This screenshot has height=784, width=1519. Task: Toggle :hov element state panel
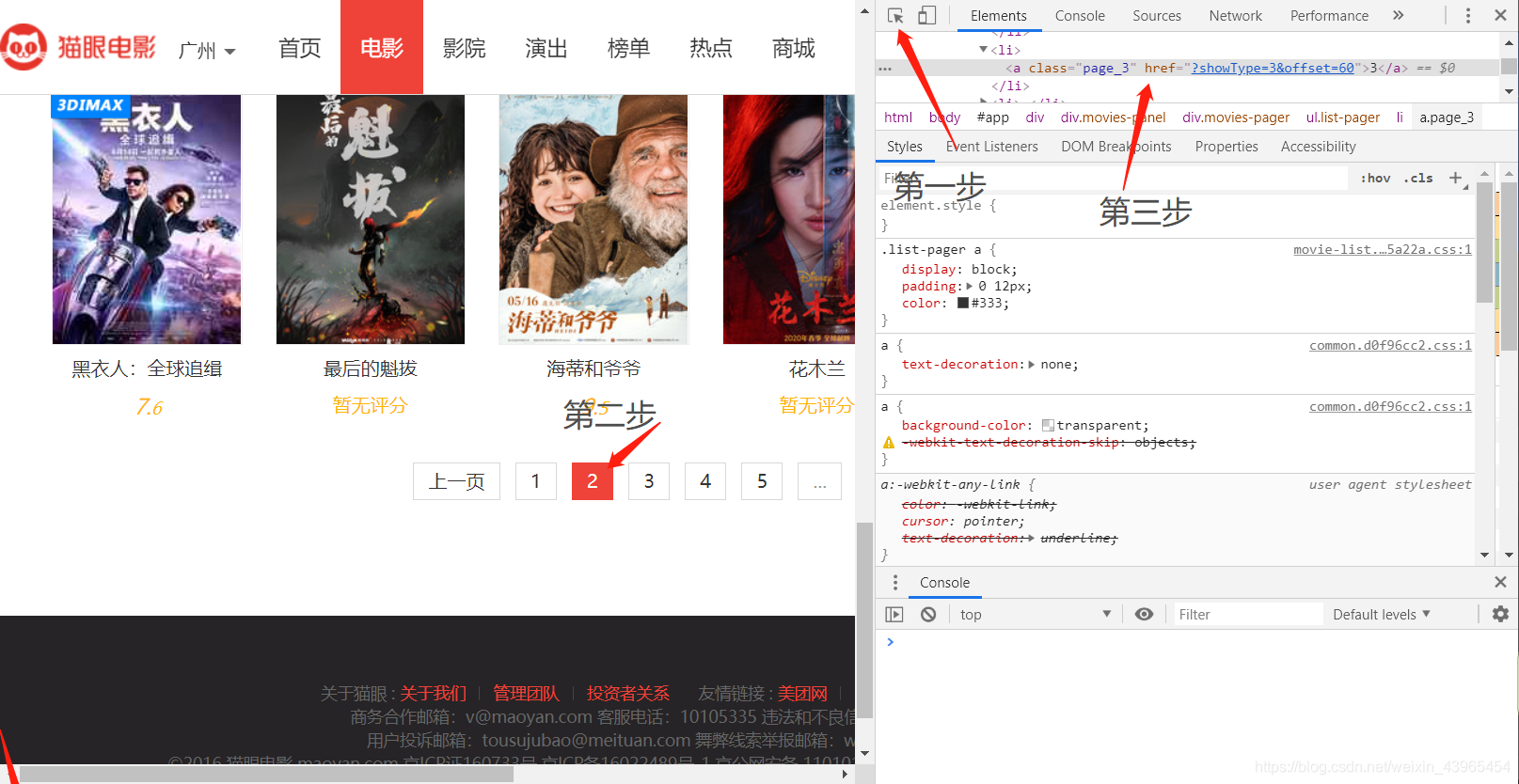pos(1375,178)
